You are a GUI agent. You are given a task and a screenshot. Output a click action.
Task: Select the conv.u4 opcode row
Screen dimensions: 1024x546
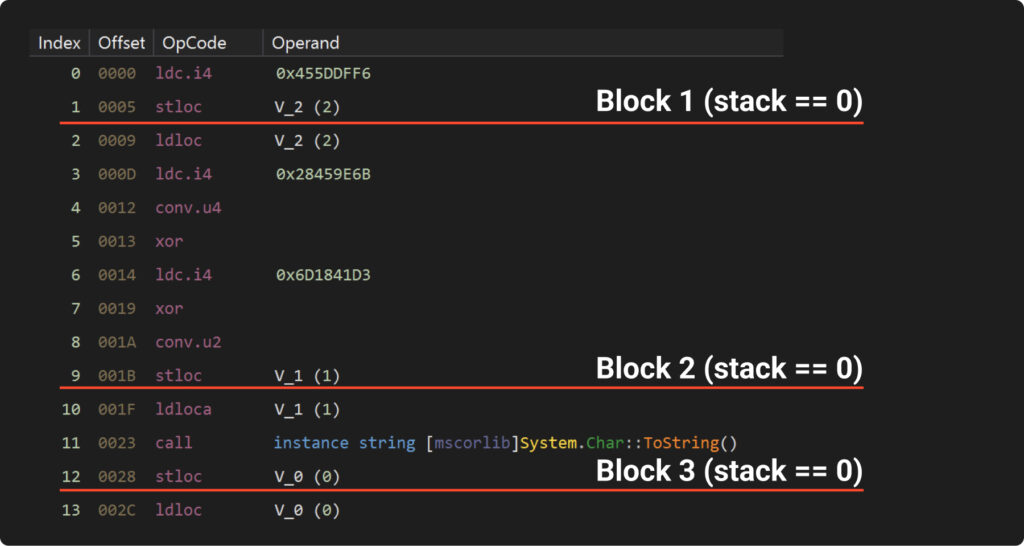point(188,207)
